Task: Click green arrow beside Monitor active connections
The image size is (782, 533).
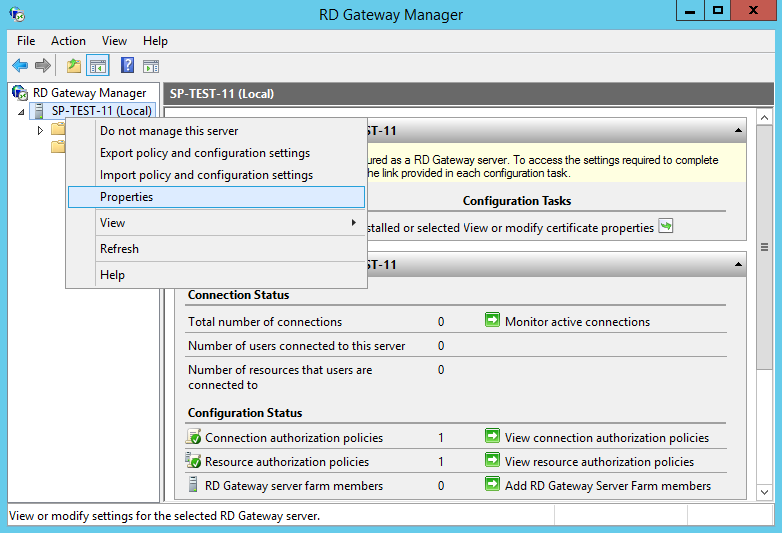Action: pos(492,321)
